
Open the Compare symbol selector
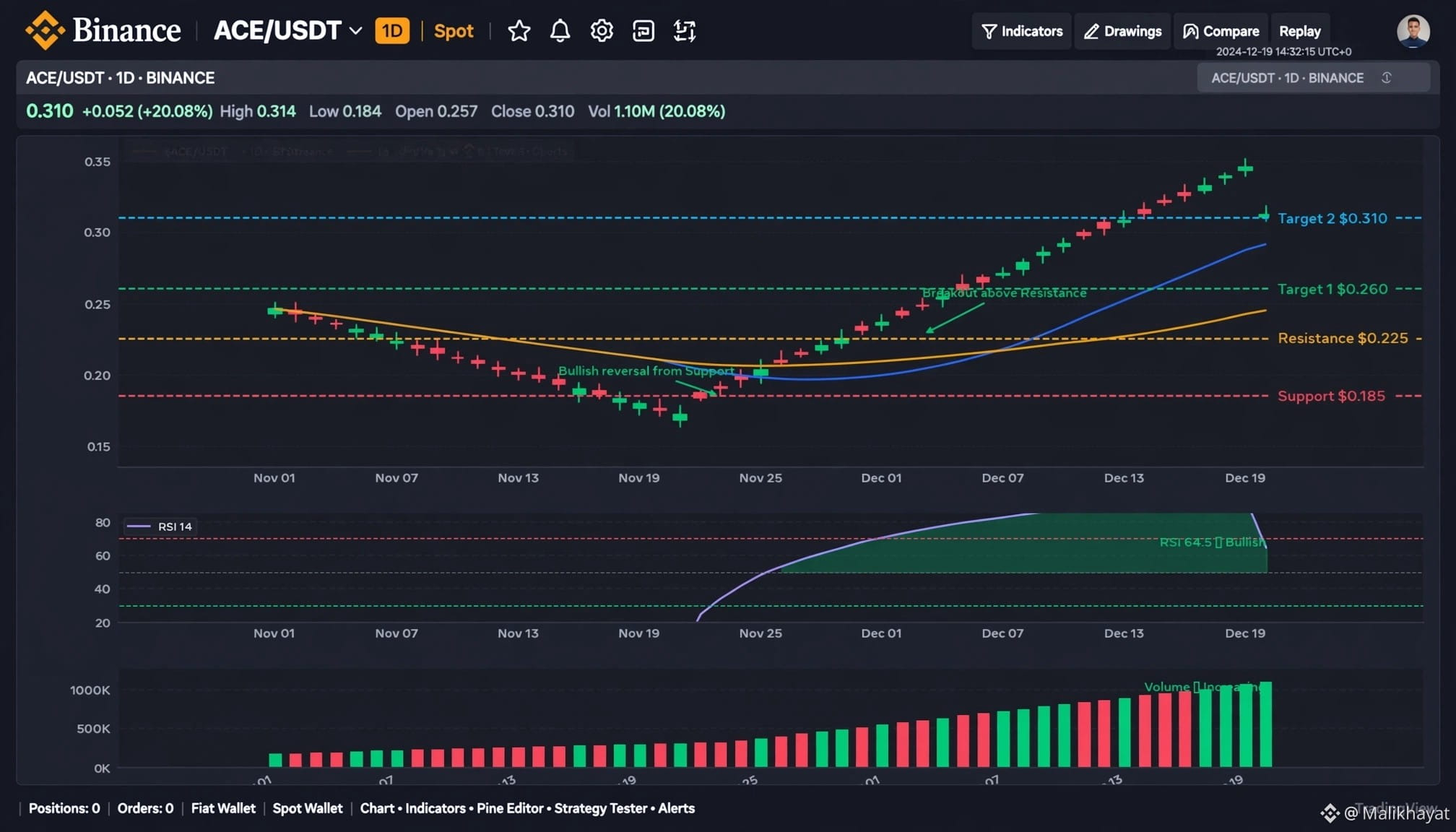pyautogui.click(x=1221, y=31)
